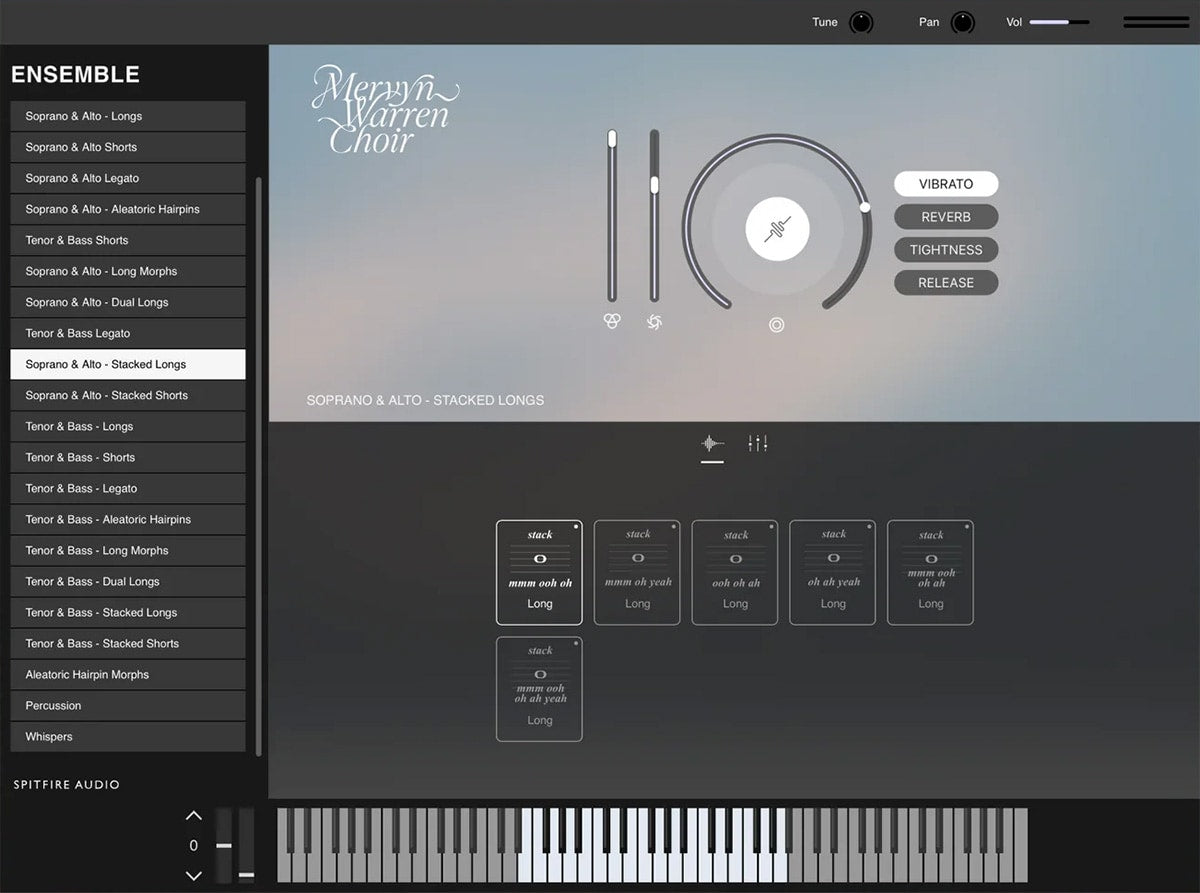Open the mixer faders view icon
This screenshot has height=893, width=1200.
757,443
